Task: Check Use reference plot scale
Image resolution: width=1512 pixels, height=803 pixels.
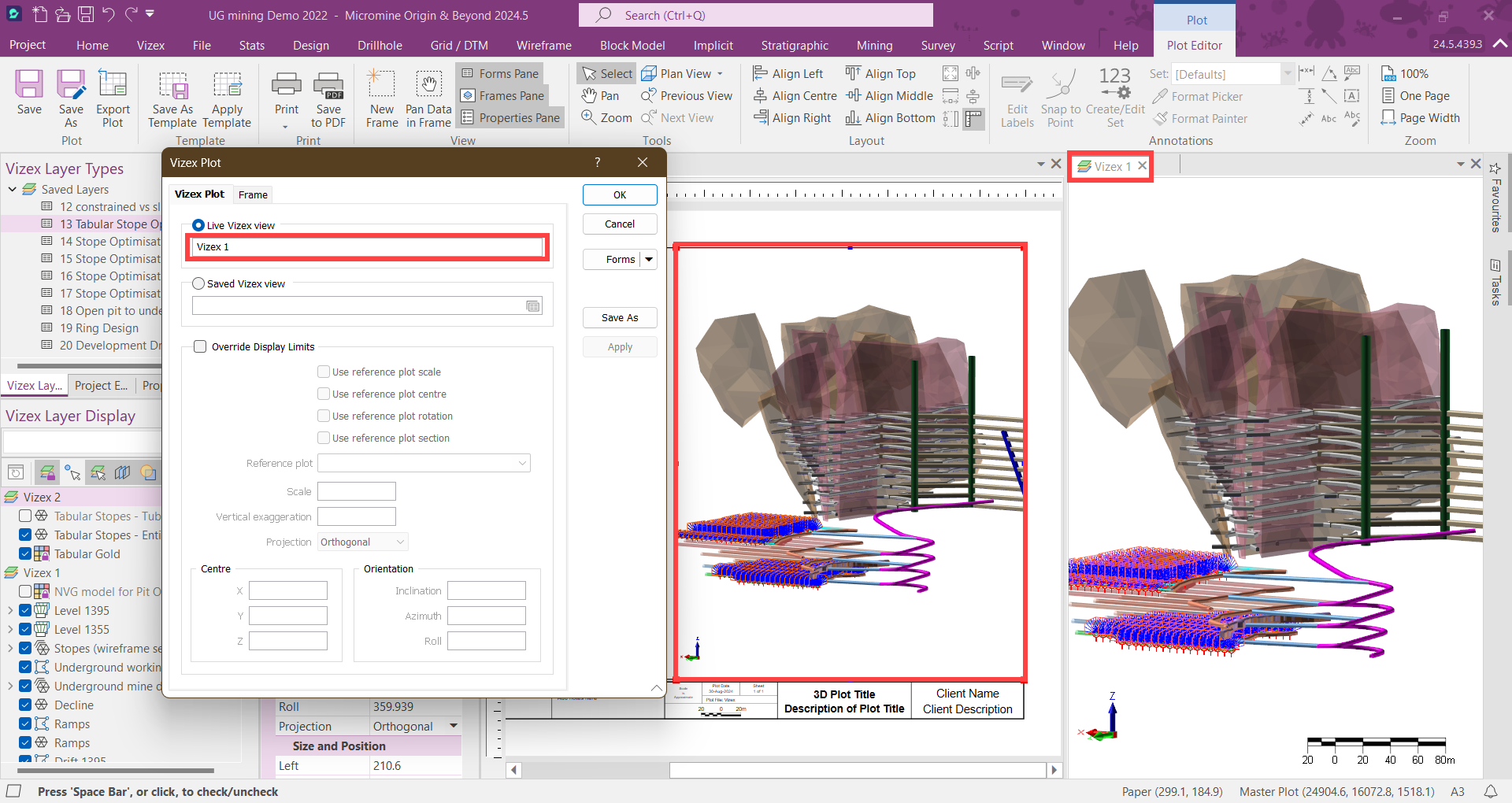Action: pos(324,372)
